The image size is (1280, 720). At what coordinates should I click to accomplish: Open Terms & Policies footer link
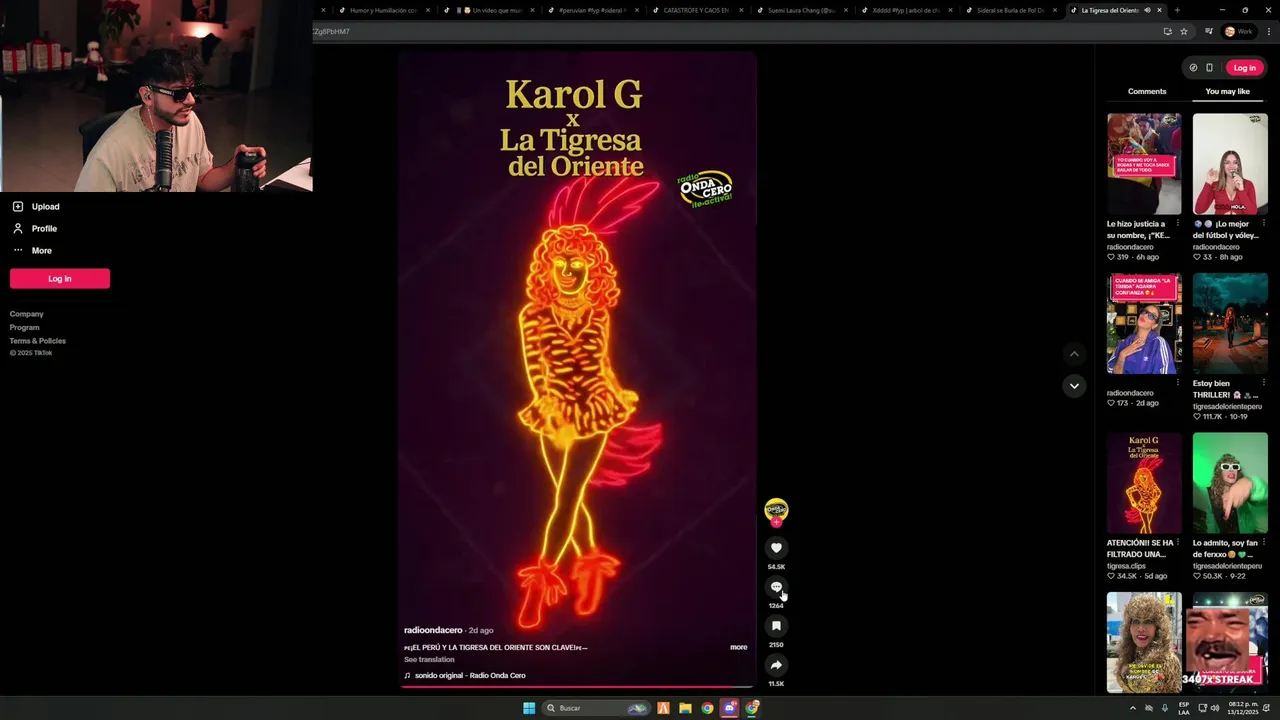38,341
